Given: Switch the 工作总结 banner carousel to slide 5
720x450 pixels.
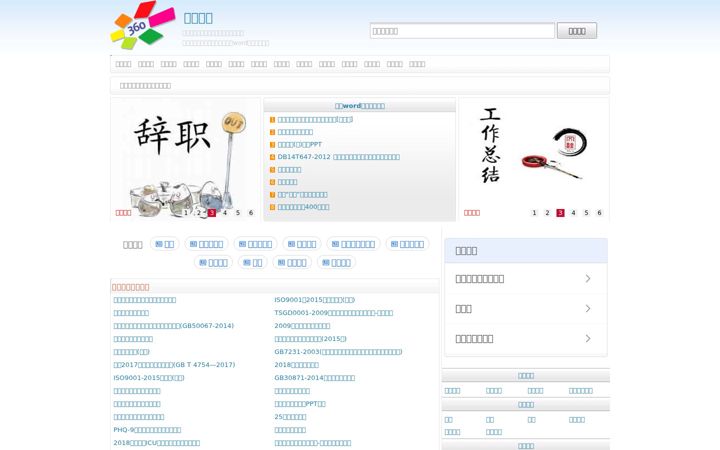Looking at the screenshot, I should point(586,213).
